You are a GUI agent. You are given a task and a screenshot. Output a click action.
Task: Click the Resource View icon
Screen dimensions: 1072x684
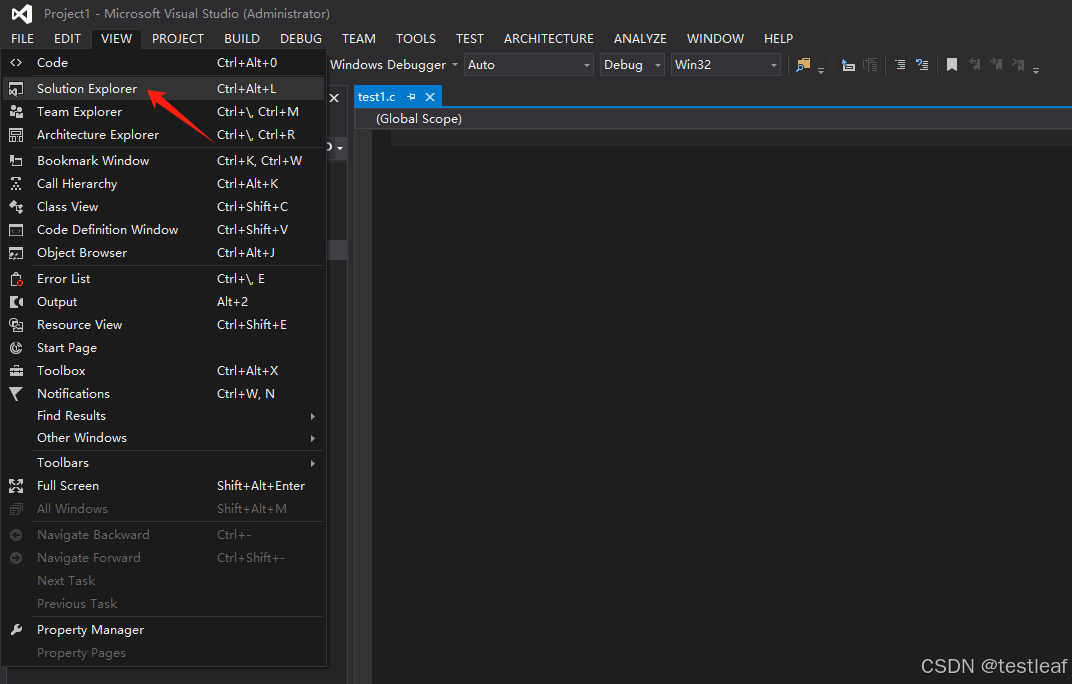point(16,325)
